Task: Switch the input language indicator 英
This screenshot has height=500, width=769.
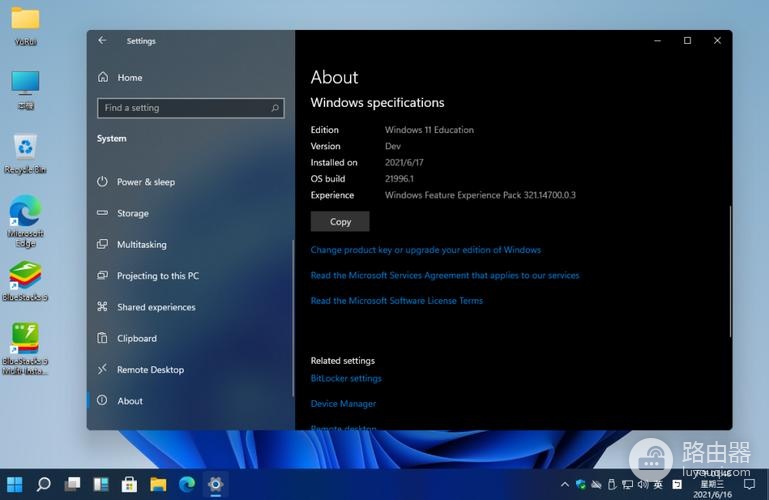Action: pos(658,485)
